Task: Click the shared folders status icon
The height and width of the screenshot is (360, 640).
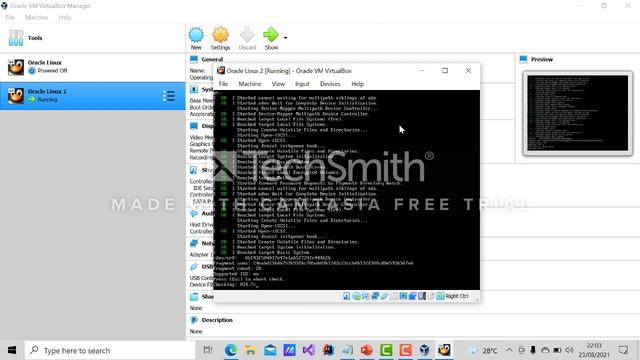Action: point(394,296)
